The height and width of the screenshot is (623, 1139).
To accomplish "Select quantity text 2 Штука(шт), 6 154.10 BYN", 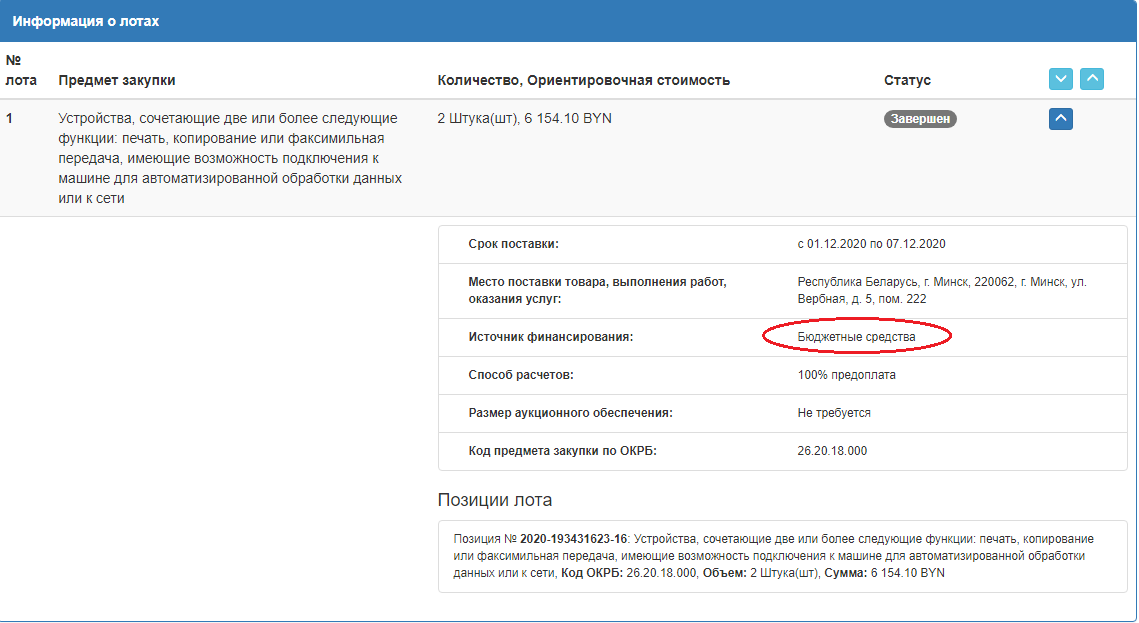I will (524, 118).
